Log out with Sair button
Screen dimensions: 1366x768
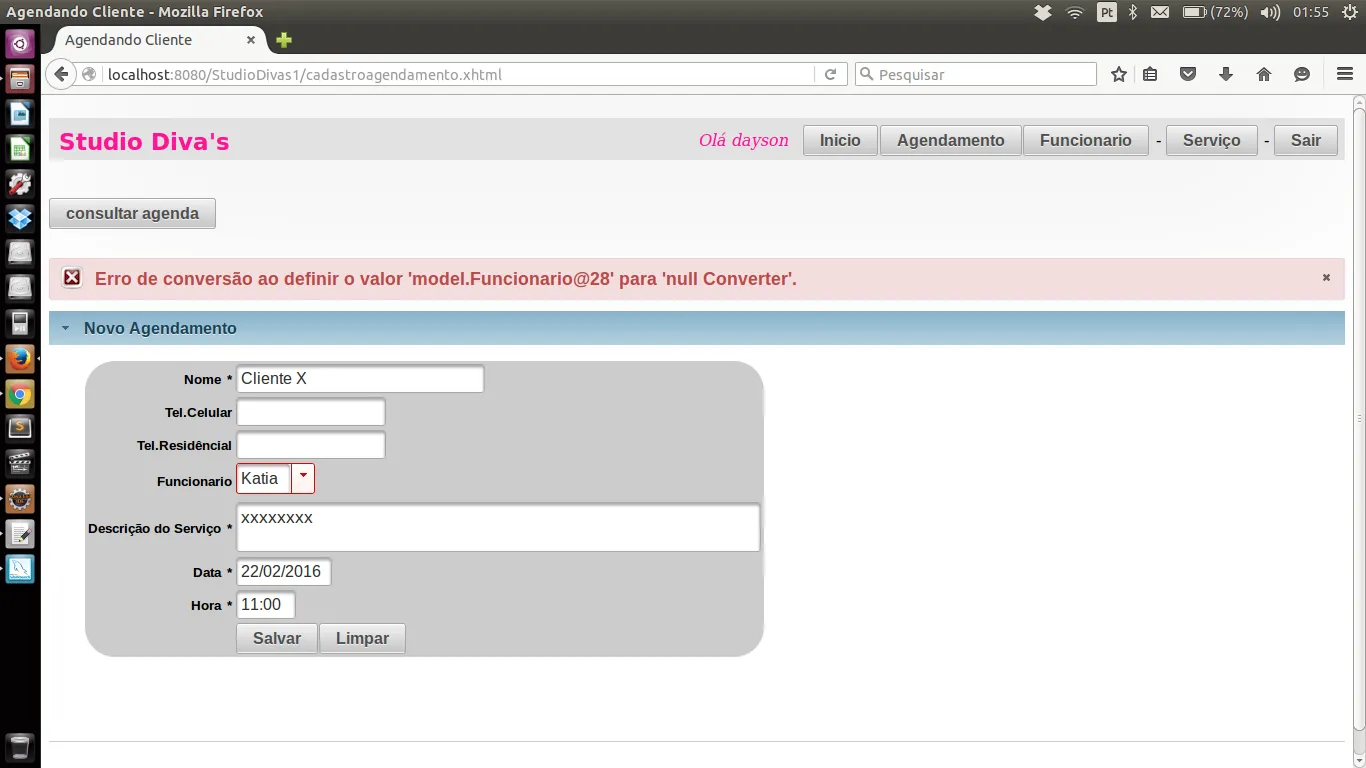(1306, 141)
